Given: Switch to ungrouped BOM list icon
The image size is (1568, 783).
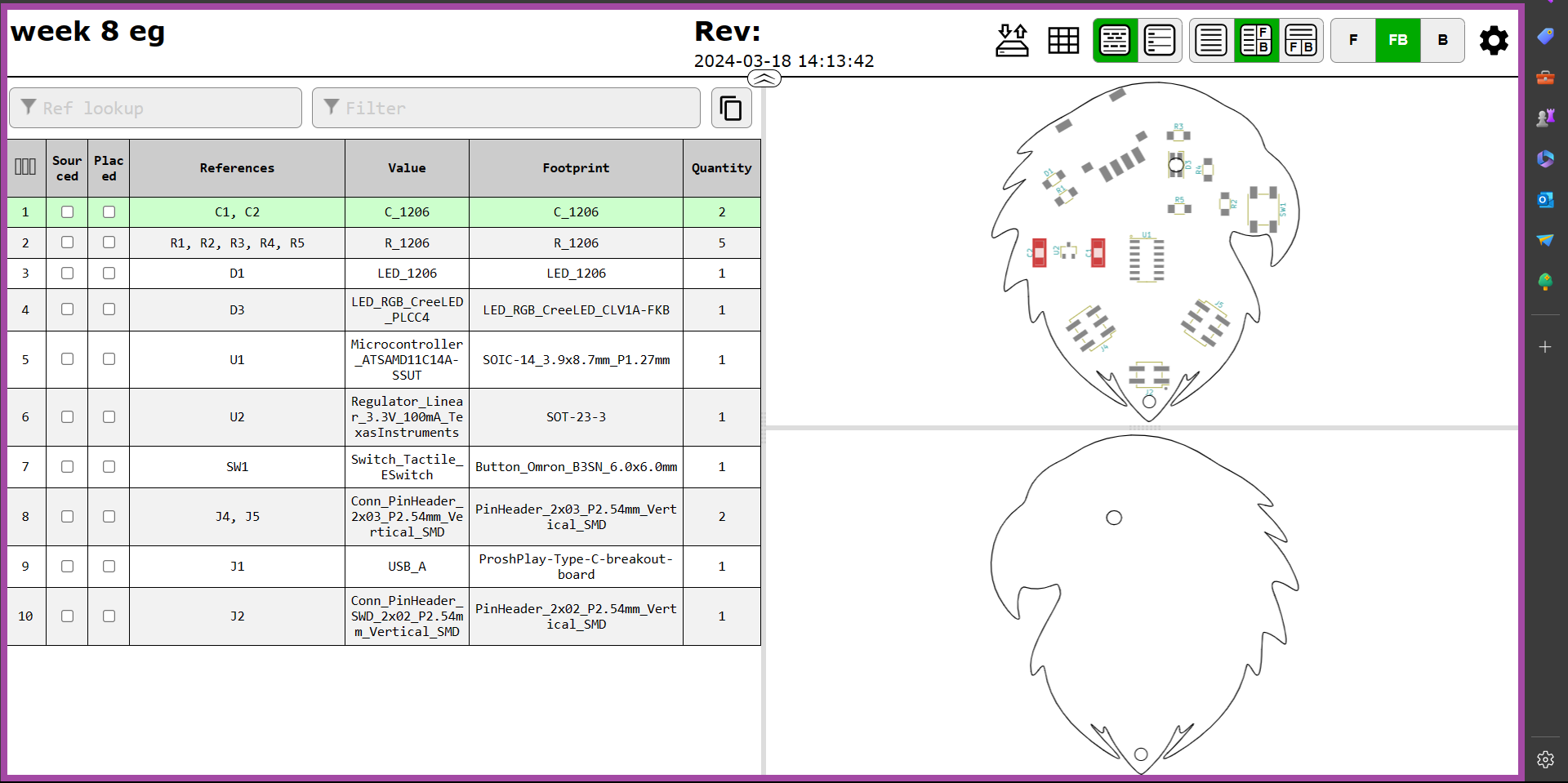Looking at the screenshot, I should pyautogui.click(x=1160, y=40).
